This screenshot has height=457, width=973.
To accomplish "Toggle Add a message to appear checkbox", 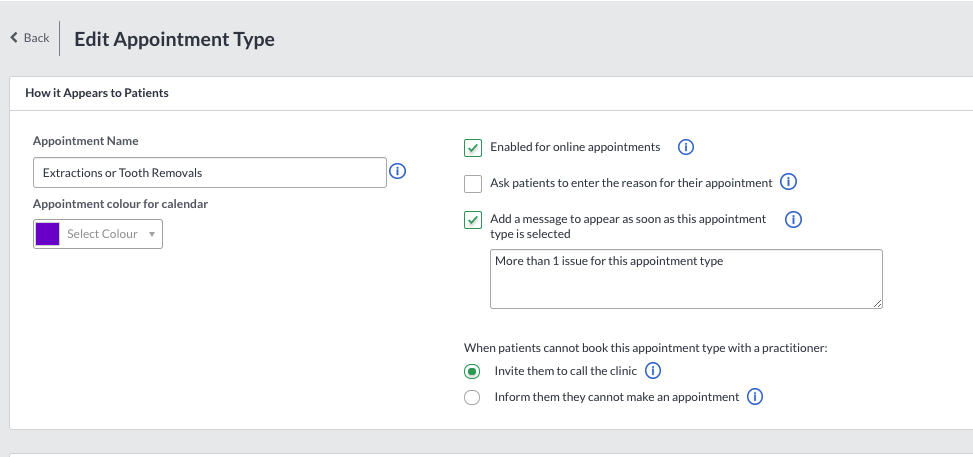I will (x=473, y=220).
